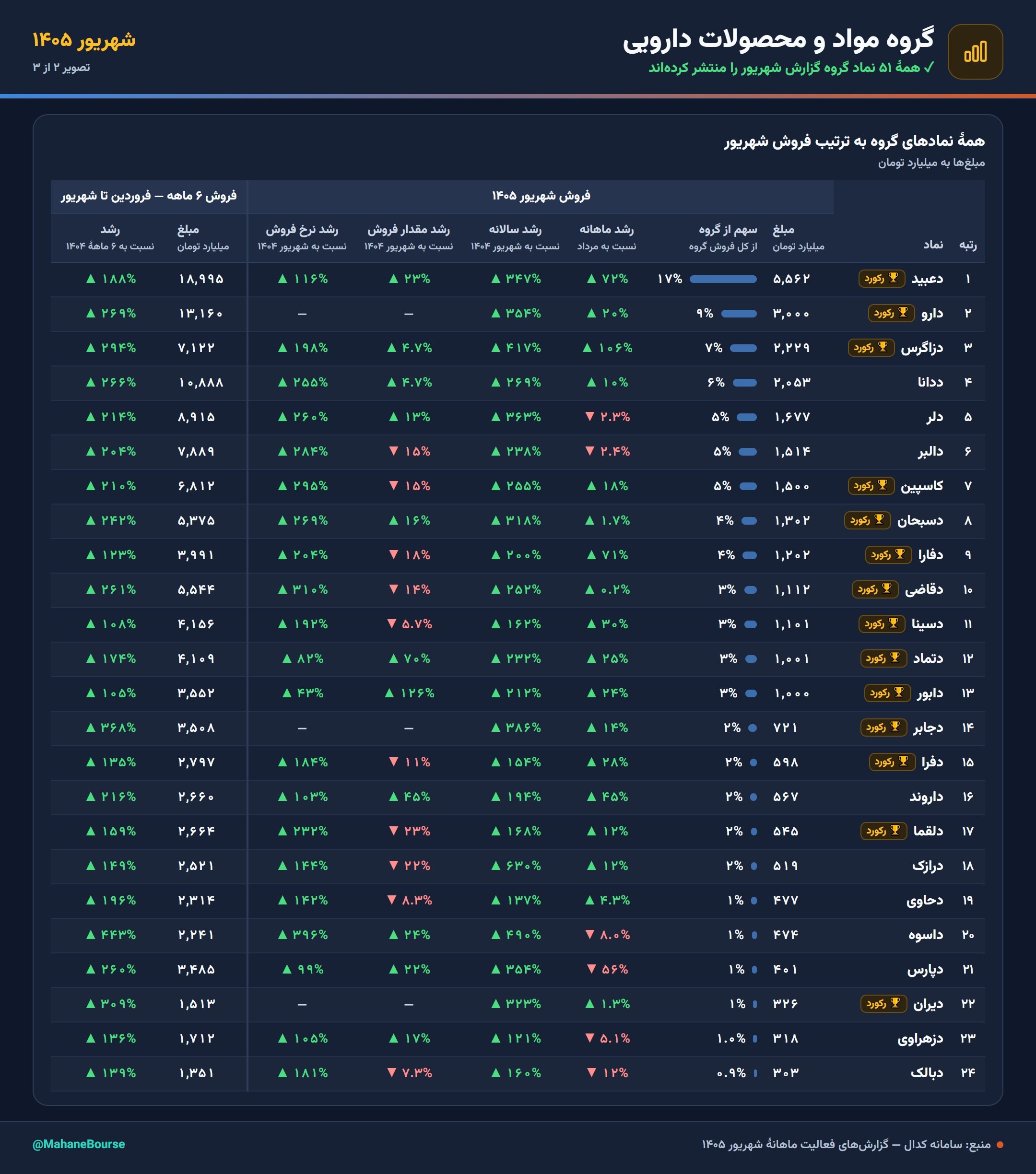Click the record trophy badge for کاسپین
The height and width of the screenshot is (1174, 1036).
tap(871, 485)
